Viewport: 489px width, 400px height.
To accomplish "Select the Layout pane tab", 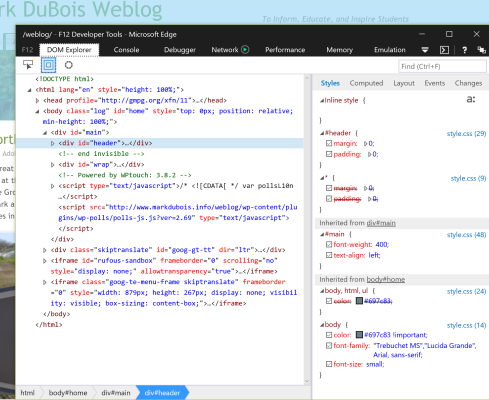I will click(x=404, y=83).
